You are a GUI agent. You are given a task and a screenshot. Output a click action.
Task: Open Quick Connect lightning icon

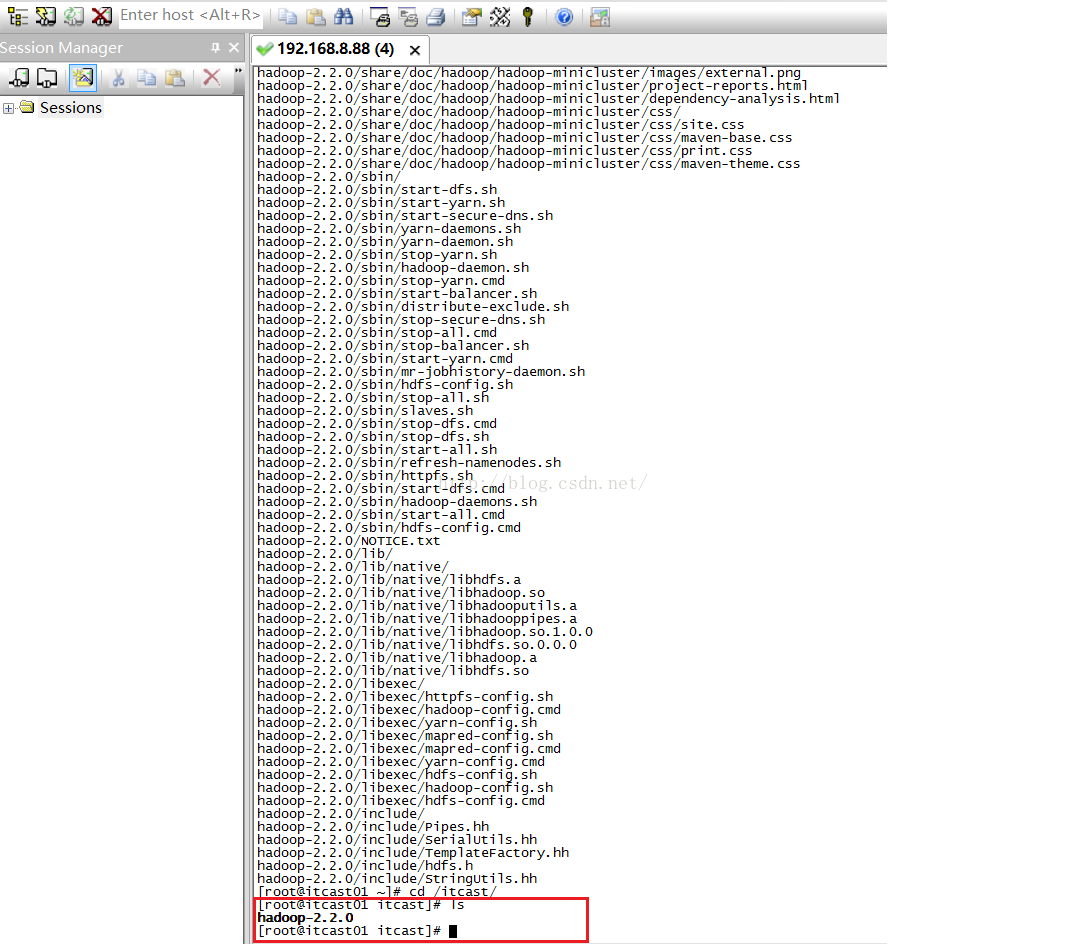click(46, 16)
